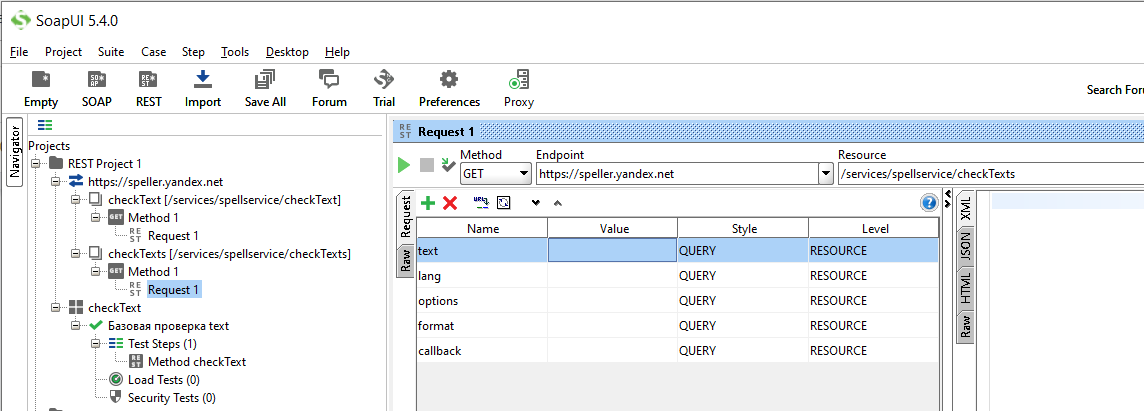
Task: Collapse the checkText resource node
Action: (x=74, y=199)
